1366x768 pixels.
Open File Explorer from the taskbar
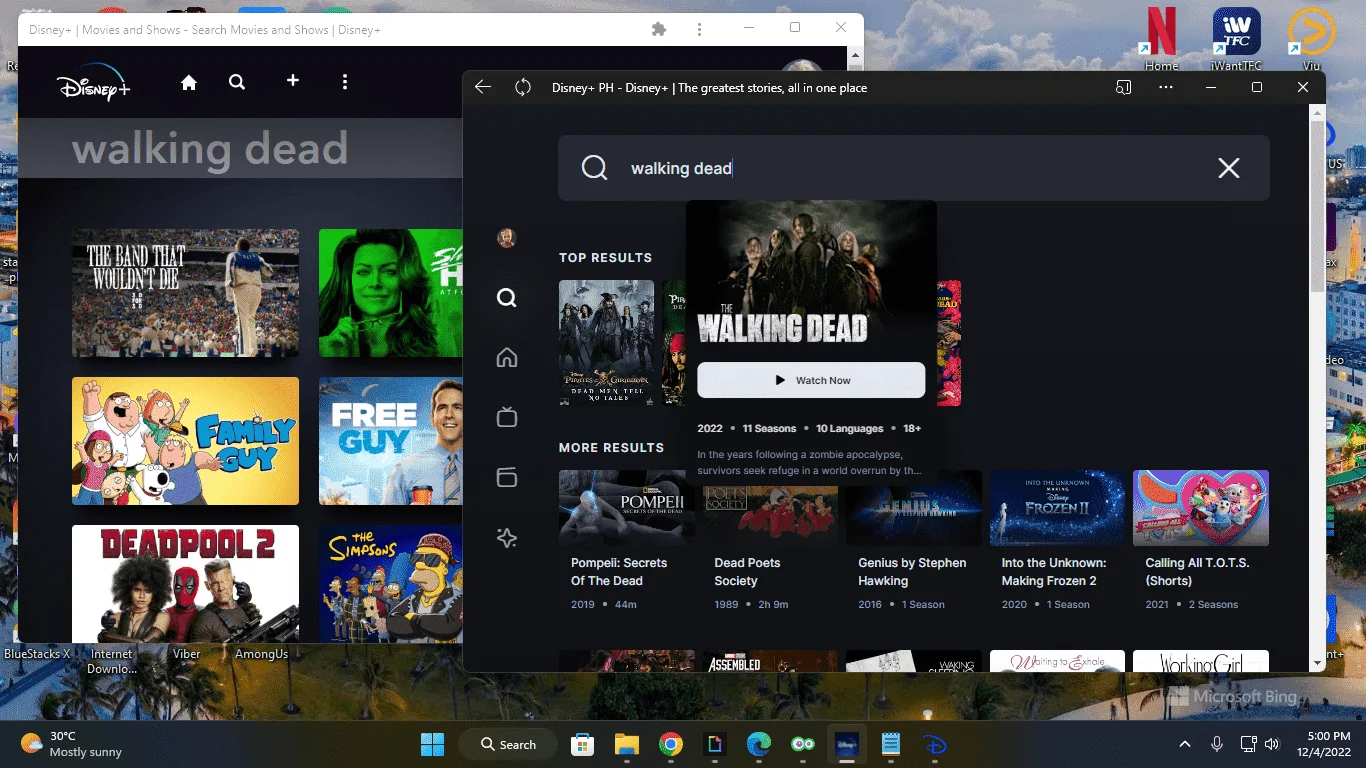[626, 745]
